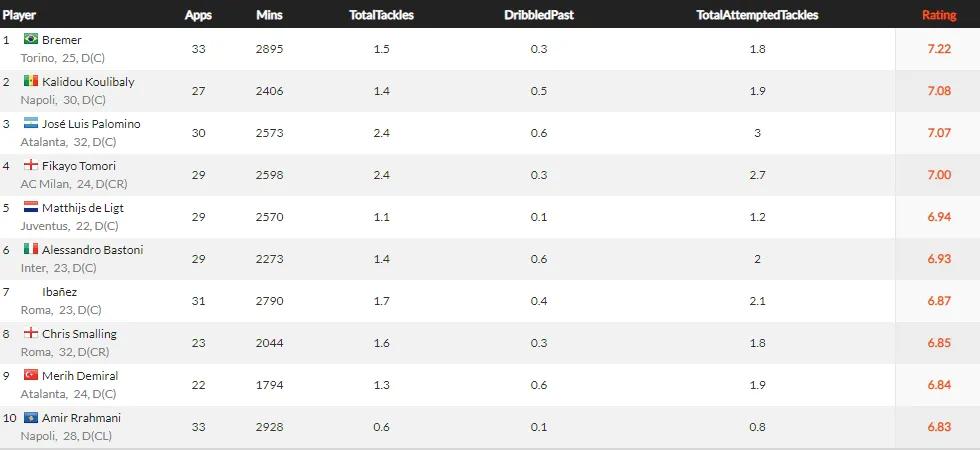980x450 pixels.
Task: Open Kalidou Koulibaly player page
Action: click(x=88, y=82)
